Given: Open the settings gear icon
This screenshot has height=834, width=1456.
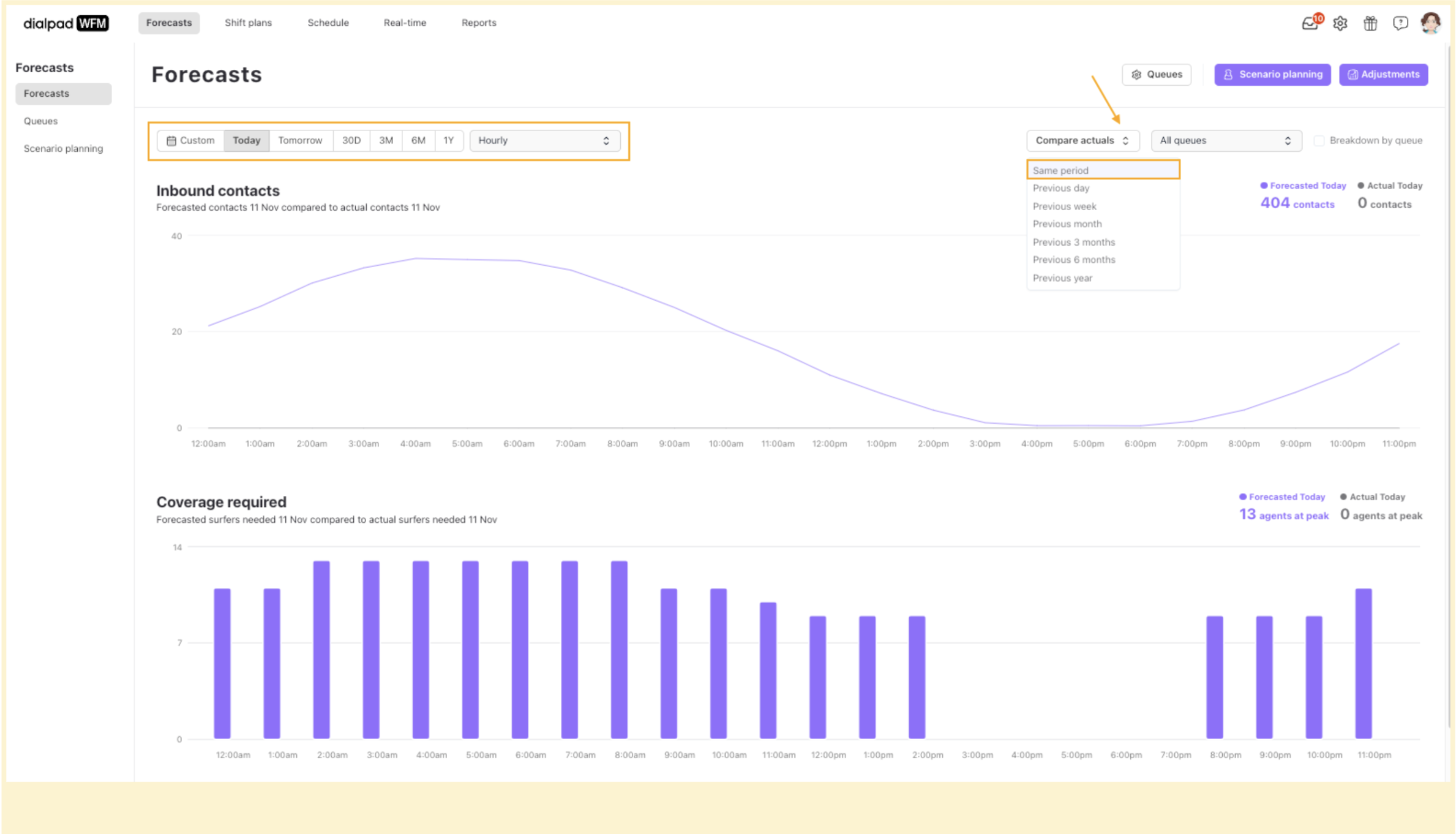Looking at the screenshot, I should coord(1340,23).
